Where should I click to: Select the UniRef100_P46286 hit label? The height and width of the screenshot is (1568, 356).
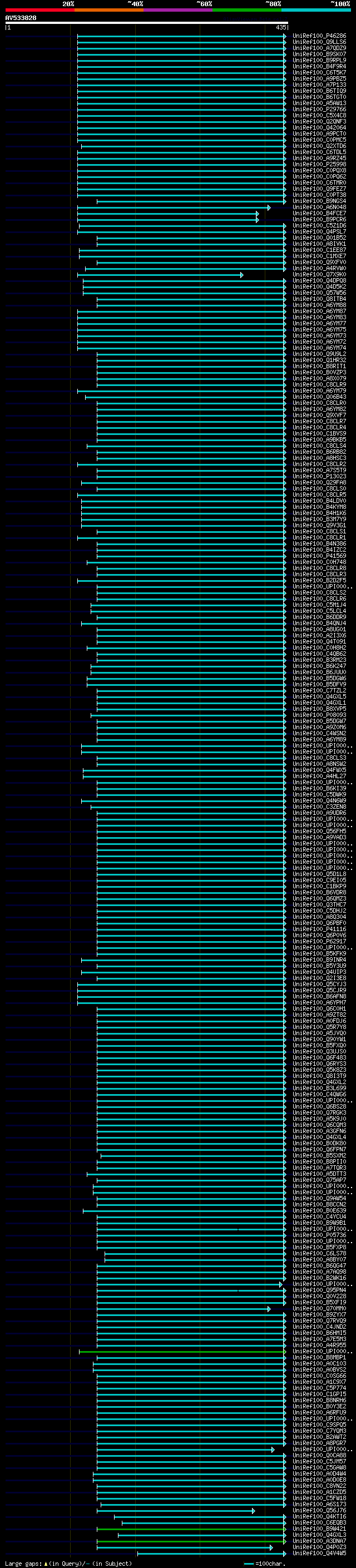coord(319,36)
